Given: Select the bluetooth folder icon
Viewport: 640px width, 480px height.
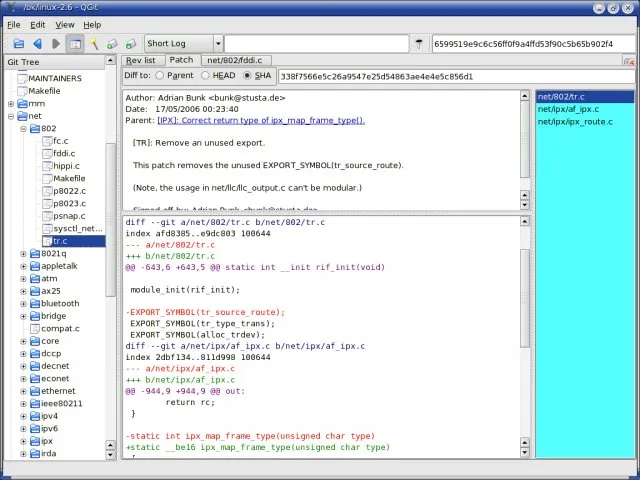Looking at the screenshot, I should (x=34, y=303).
